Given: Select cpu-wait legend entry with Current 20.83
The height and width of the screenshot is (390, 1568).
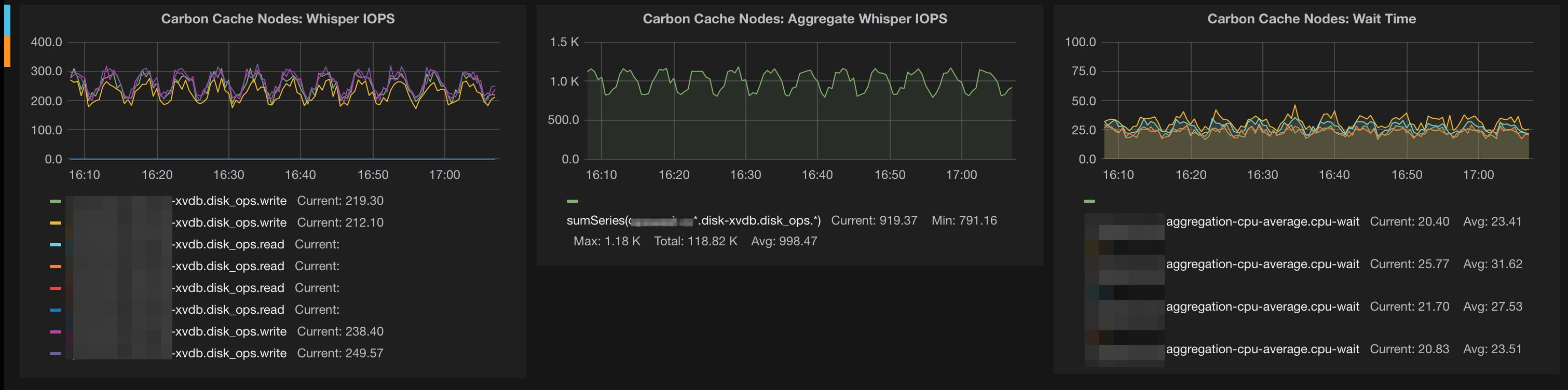Looking at the screenshot, I should pos(1262,350).
